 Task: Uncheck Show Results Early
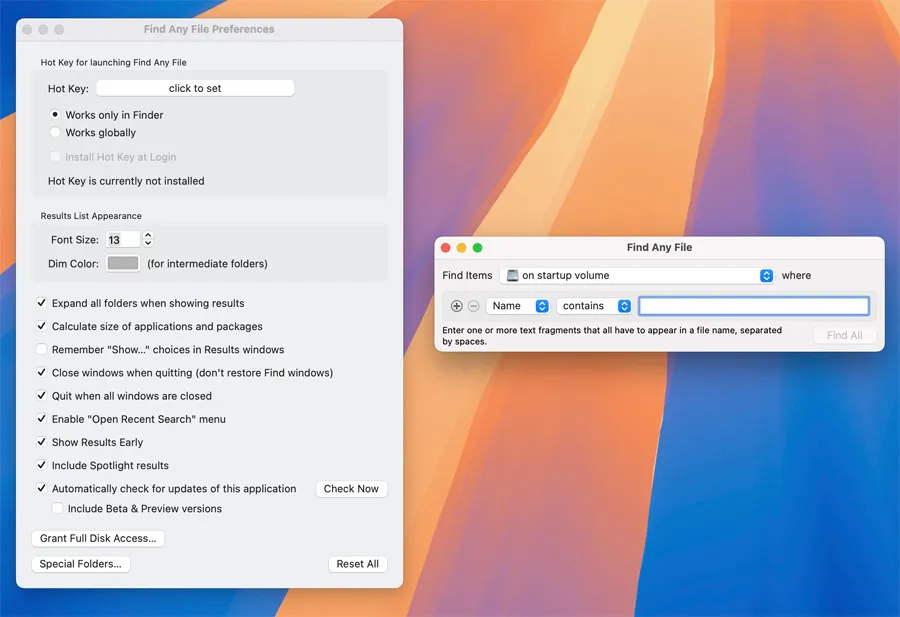(x=42, y=443)
